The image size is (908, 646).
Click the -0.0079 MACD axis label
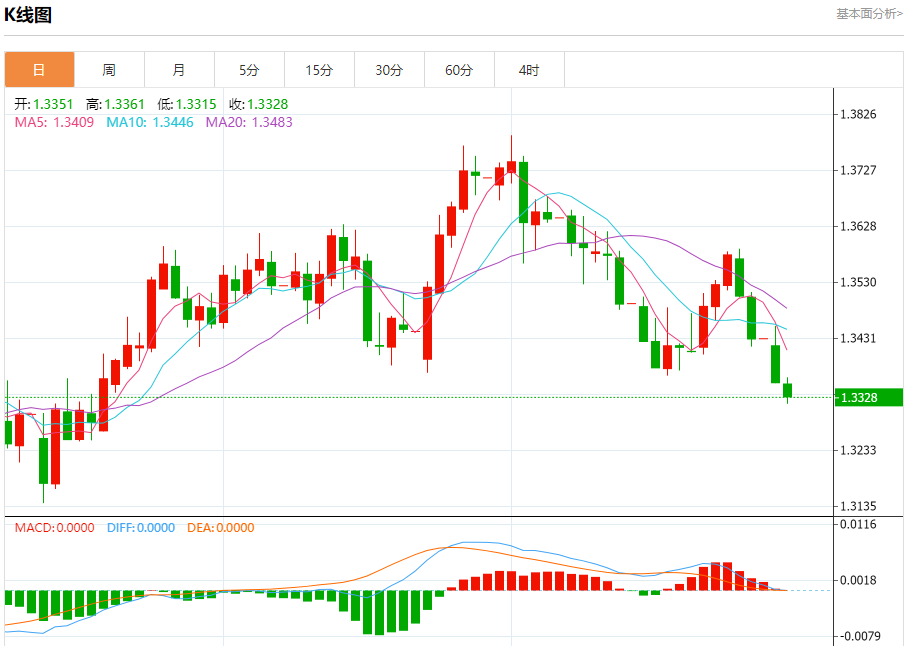click(859, 637)
